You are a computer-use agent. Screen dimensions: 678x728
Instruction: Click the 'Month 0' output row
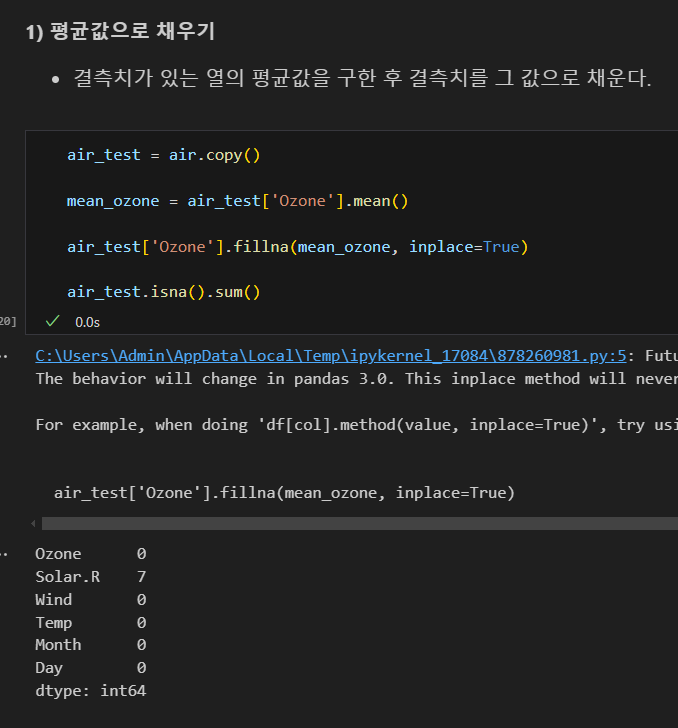(x=91, y=645)
